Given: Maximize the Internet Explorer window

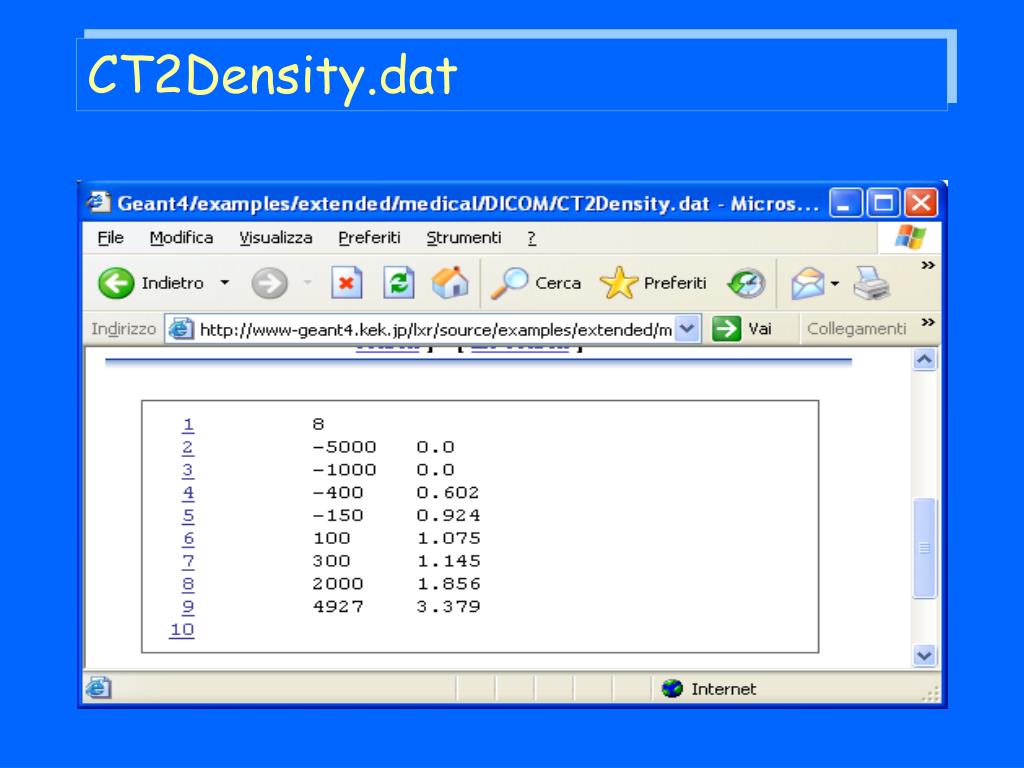Looking at the screenshot, I should (883, 203).
